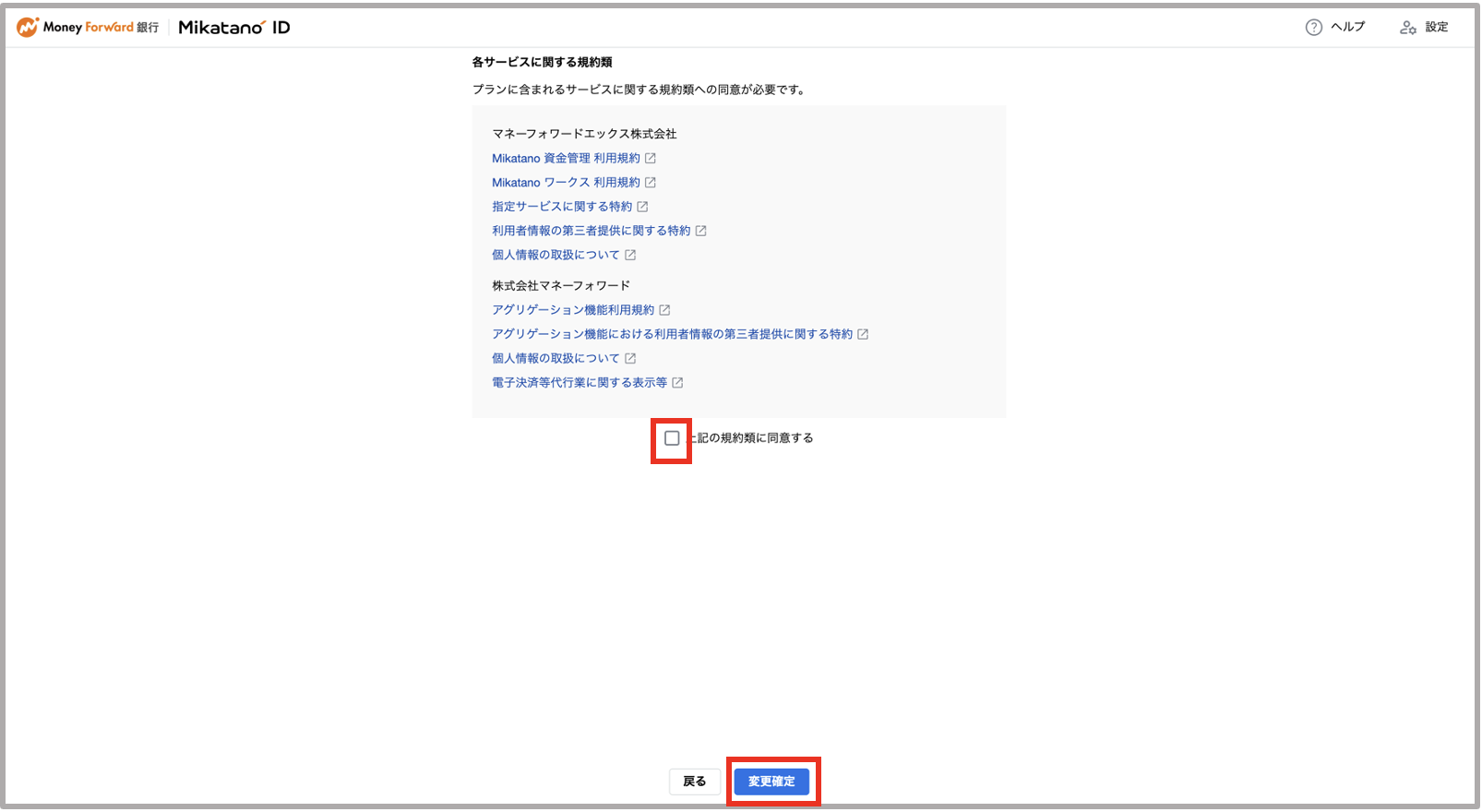Click the Mikatano ID header title
Viewport: 1482px width, 812px height.
coord(234,28)
